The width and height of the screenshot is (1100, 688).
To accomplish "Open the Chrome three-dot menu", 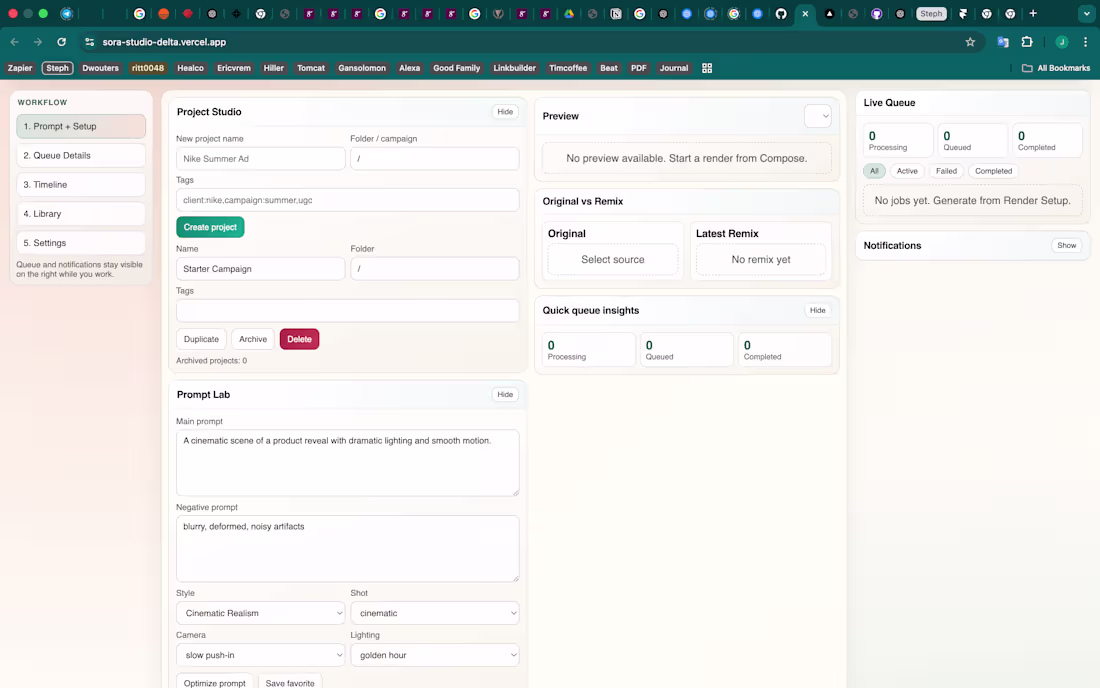I will click(x=1085, y=42).
